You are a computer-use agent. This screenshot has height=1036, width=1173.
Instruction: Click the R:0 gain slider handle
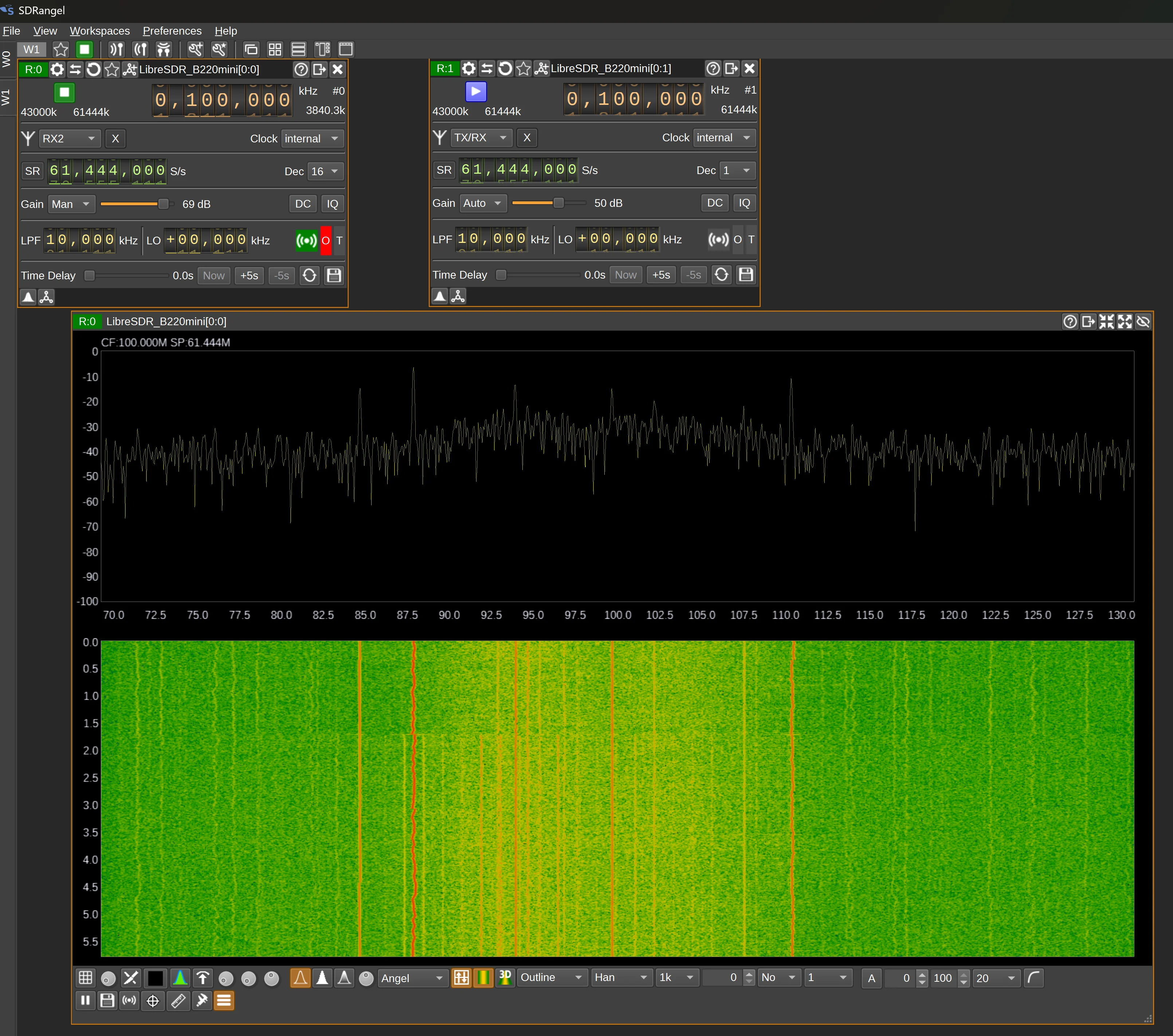click(x=164, y=204)
